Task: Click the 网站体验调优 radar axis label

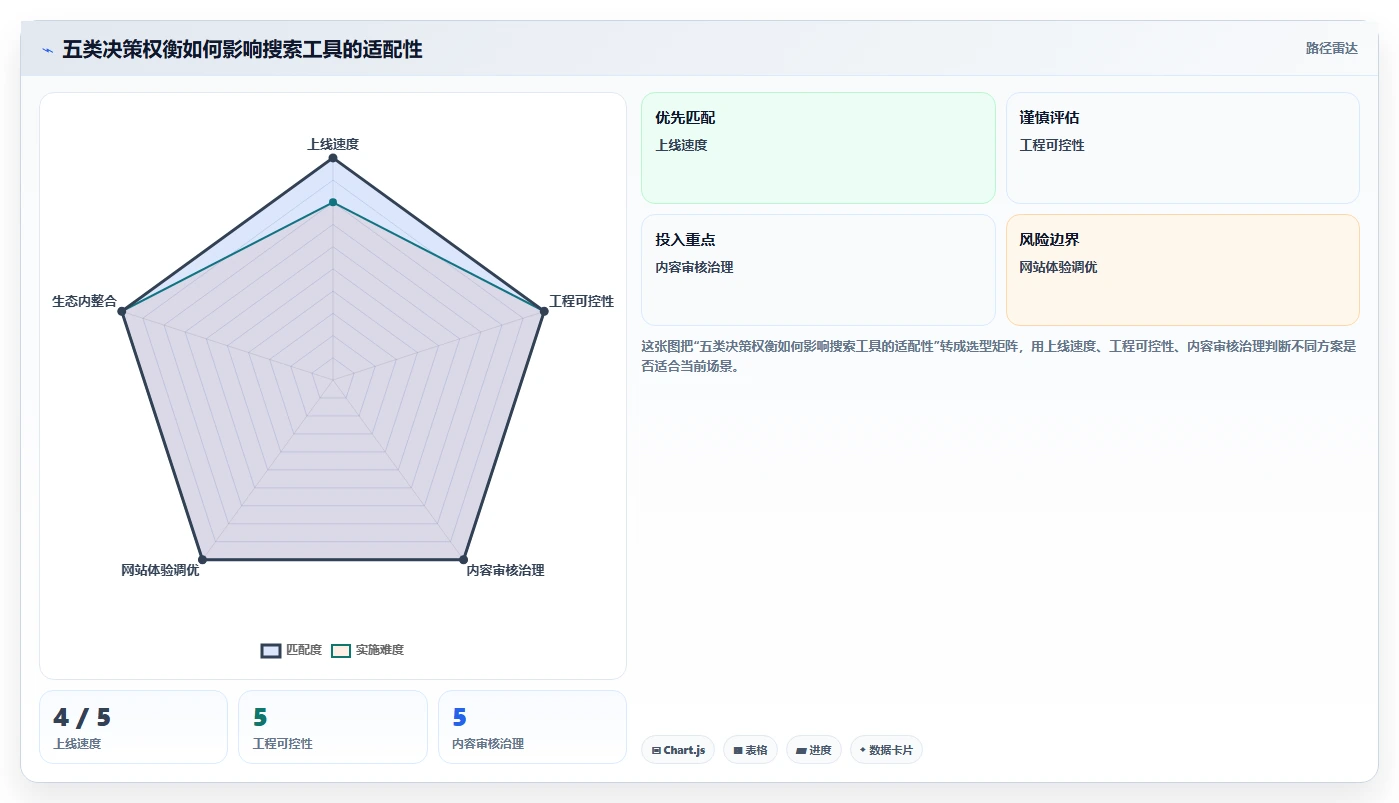Action: pos(160,570)
